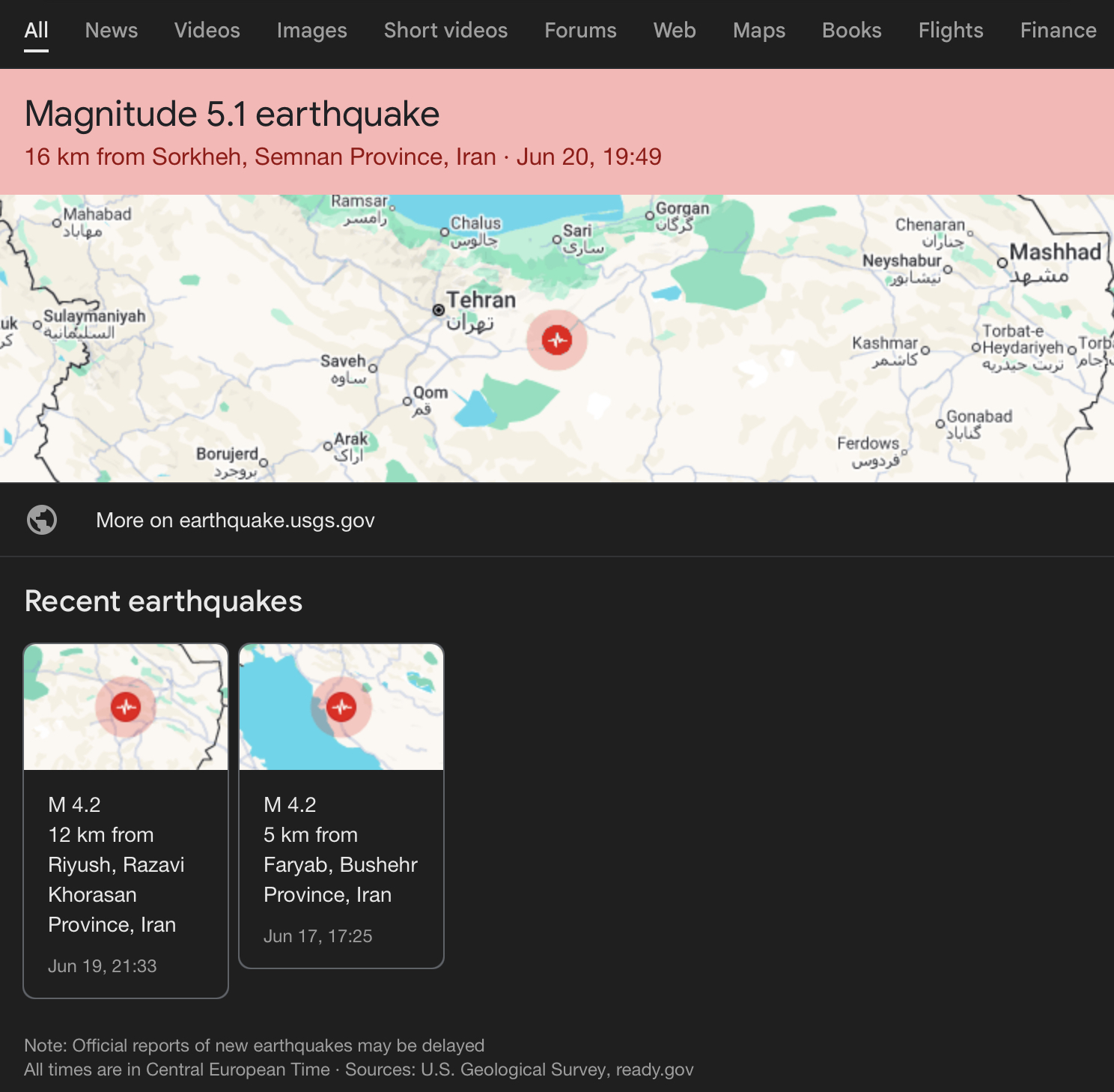Open the Riyush, Razavi Khorasan earthquake card
The height and width of the screenshot is (1092, 1114).
click(x=126, y=821)
